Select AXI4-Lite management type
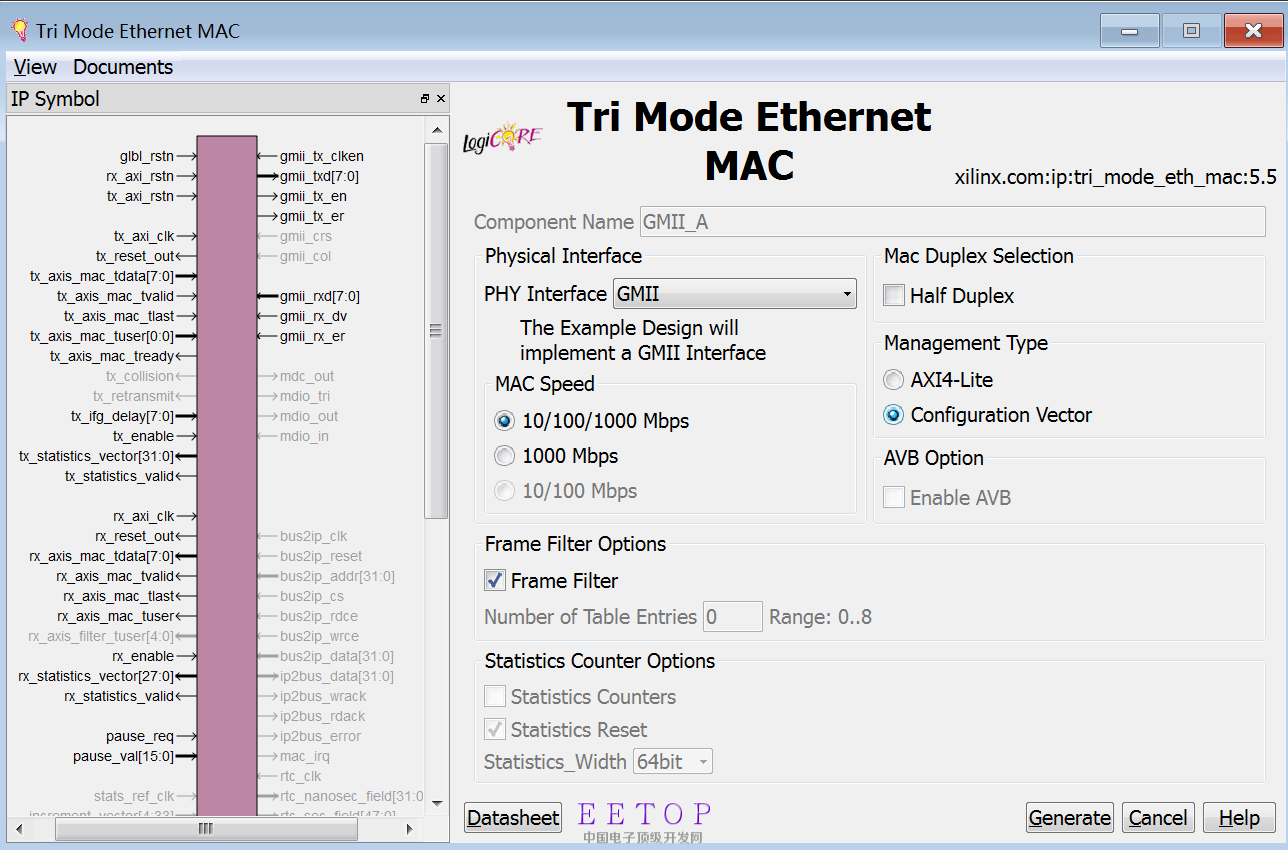Viewport: 1288px width, 850px height. (x=894, y=380)
